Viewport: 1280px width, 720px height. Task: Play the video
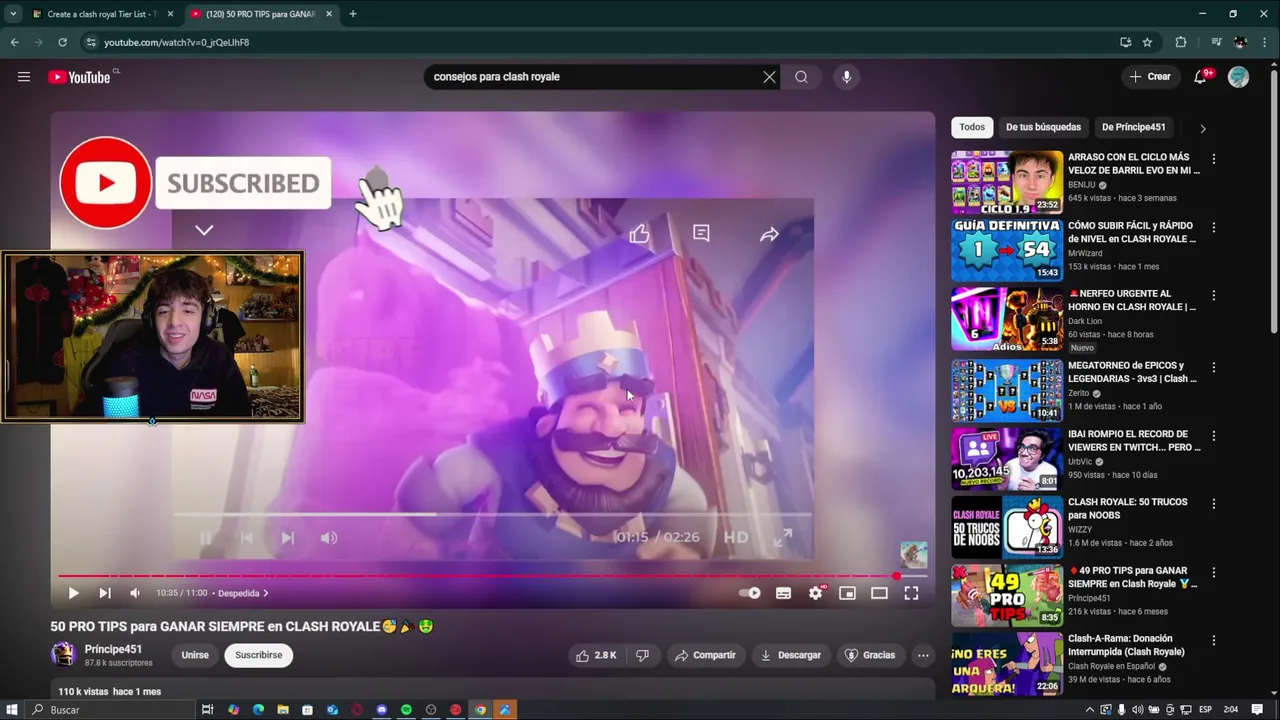click(73, 593)
